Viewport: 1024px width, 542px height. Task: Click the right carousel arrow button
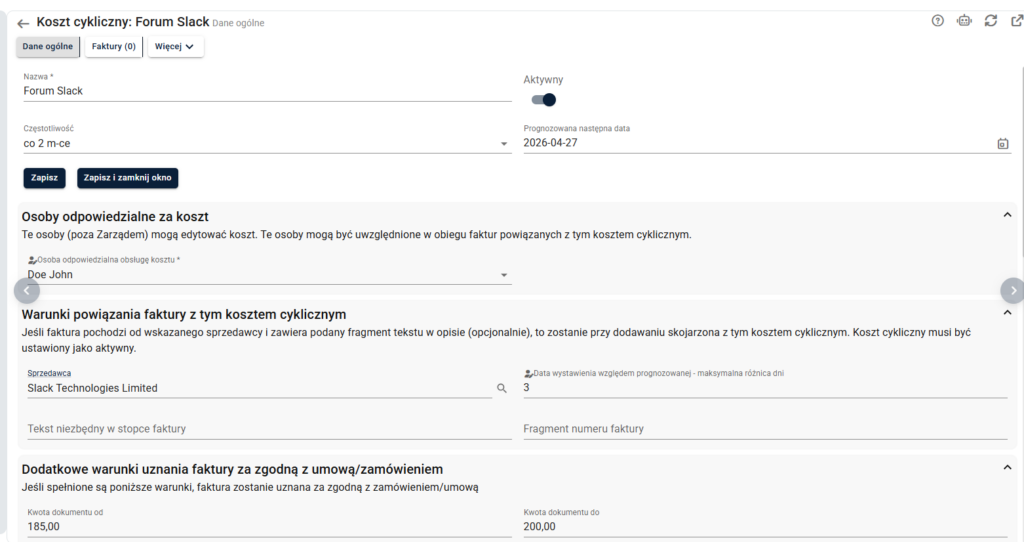coord(1013,291)
